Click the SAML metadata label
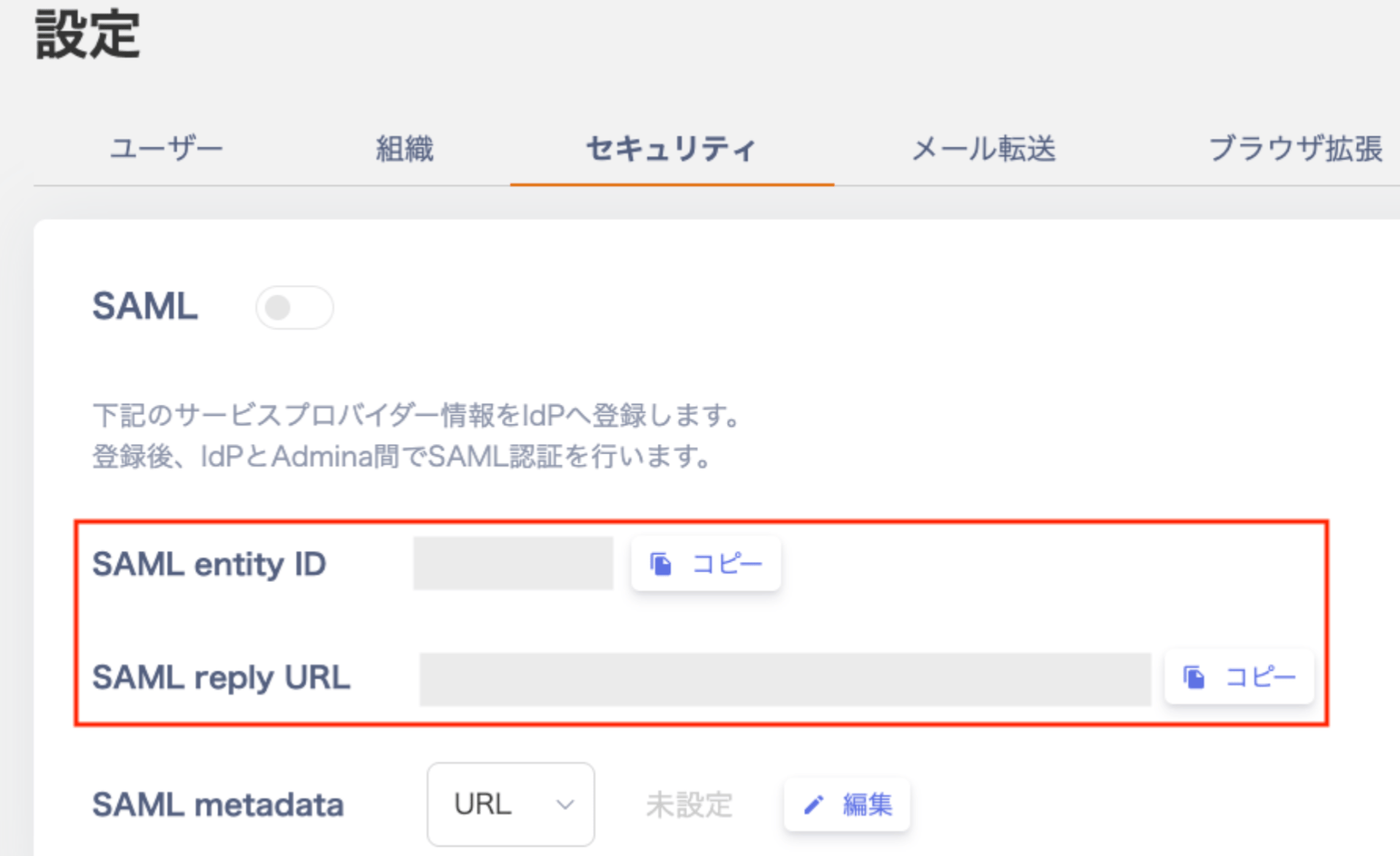 [x=218, y=805]
